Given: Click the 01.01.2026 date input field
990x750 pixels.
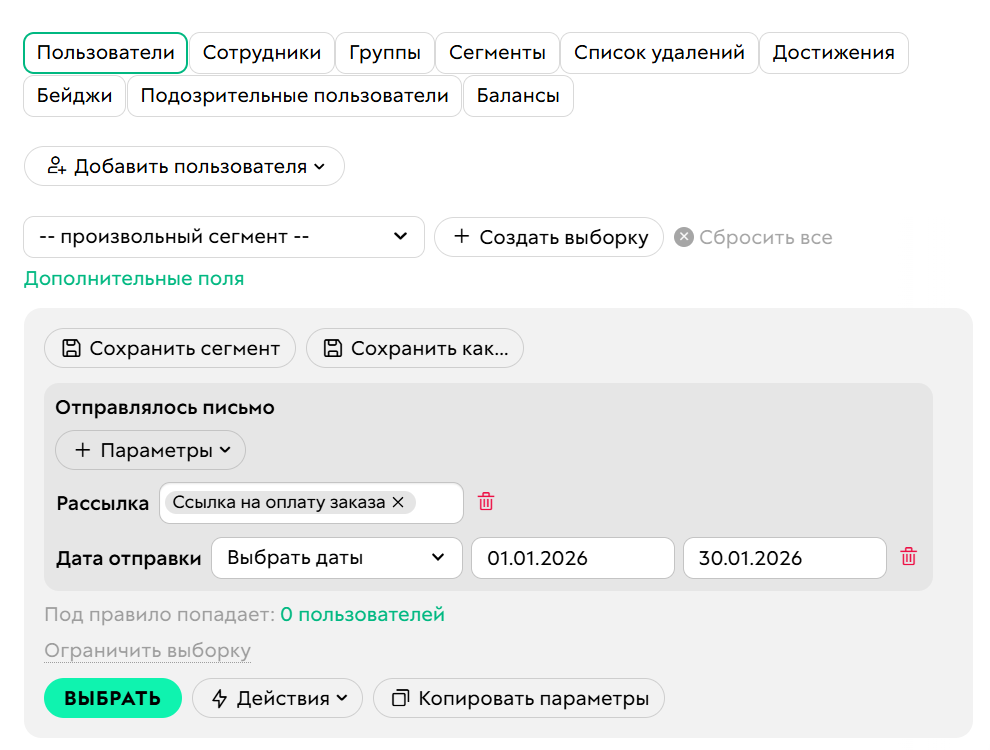Looking at the screenshot, I should pos(572,558).
